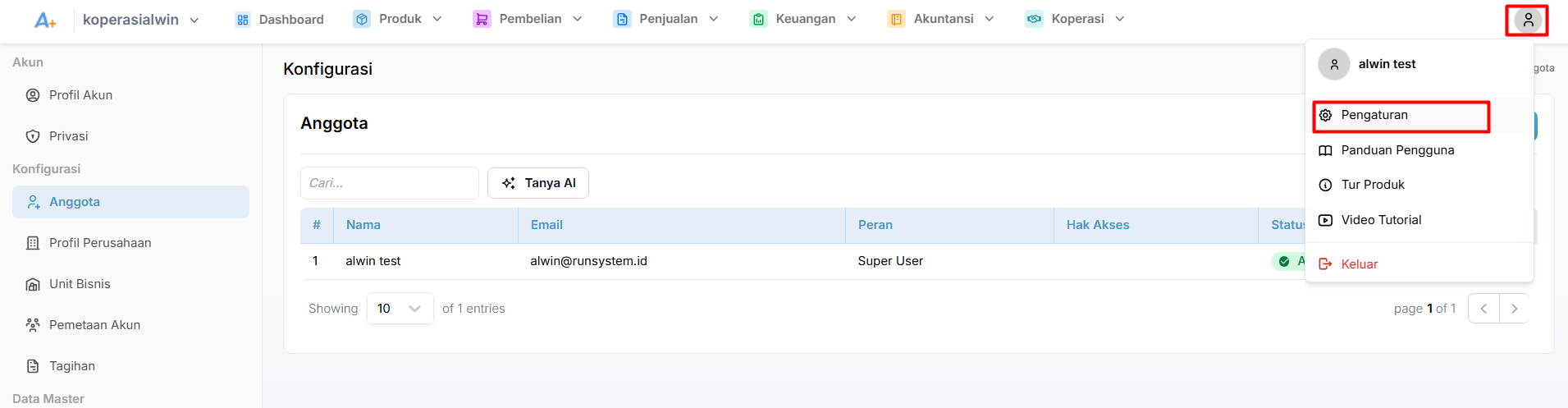1568x408 pixels.
Task: Click the Tagihan invoice icon
Action: [x=33, y=366]
